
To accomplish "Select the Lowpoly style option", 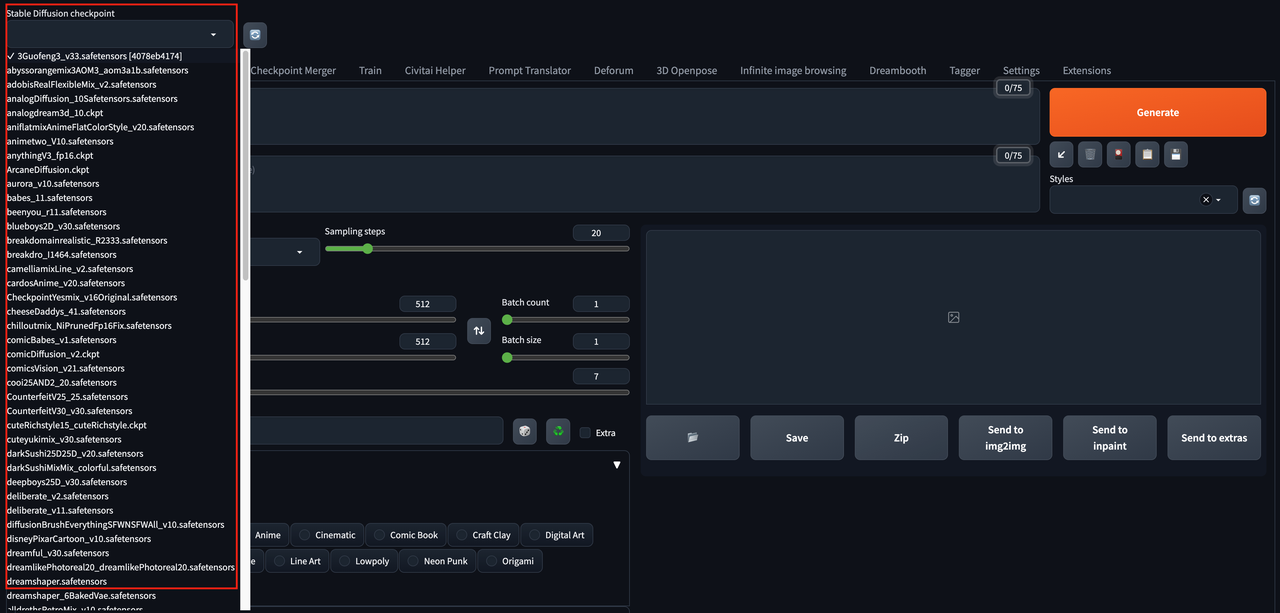I will (x=363, y=561).
